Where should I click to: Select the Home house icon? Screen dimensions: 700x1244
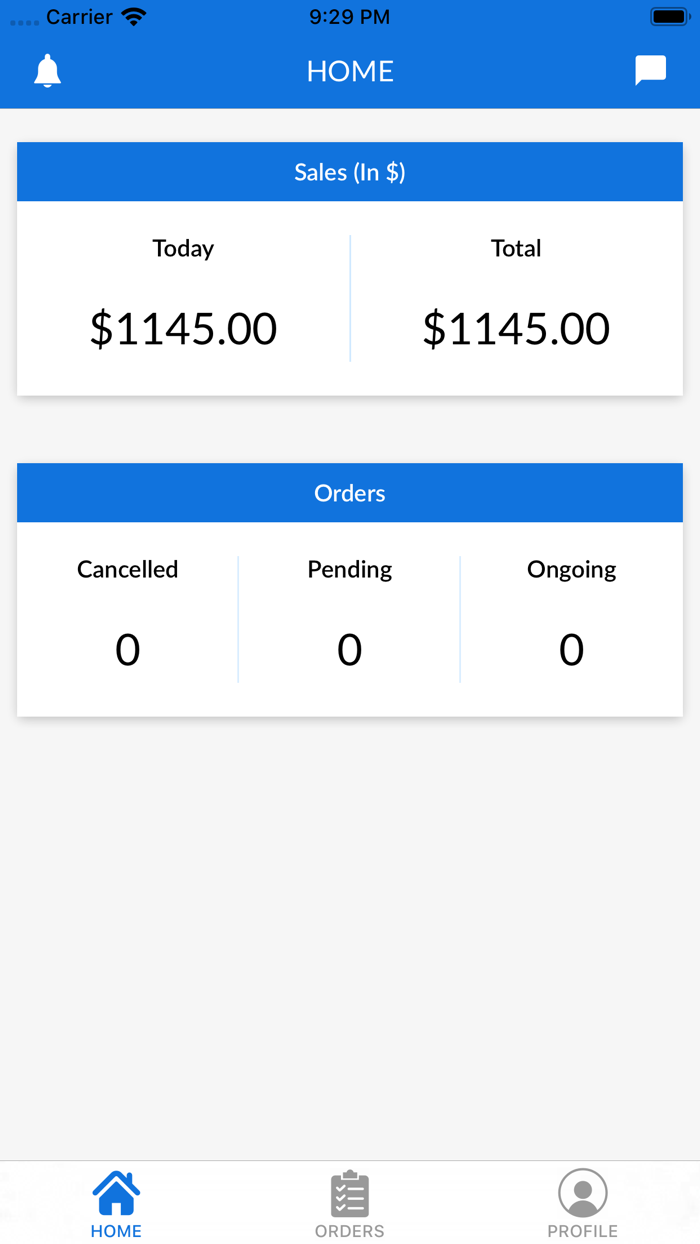[x=116, y=1191]
